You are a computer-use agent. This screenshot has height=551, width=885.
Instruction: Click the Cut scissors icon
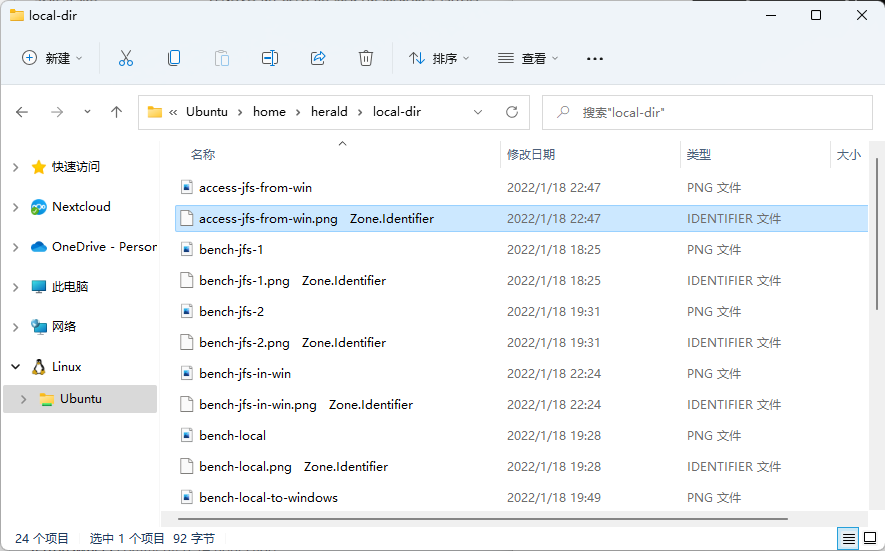pos(125,58)
